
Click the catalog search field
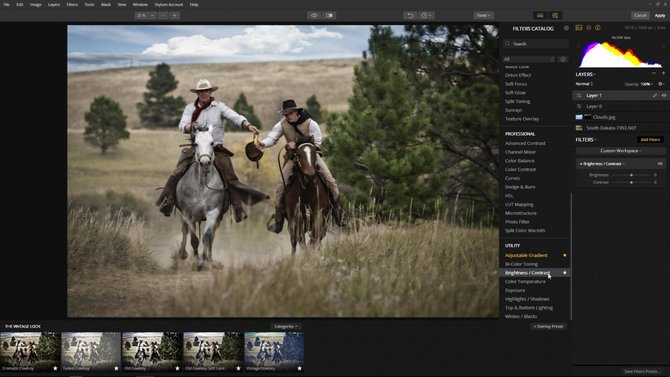536,44
